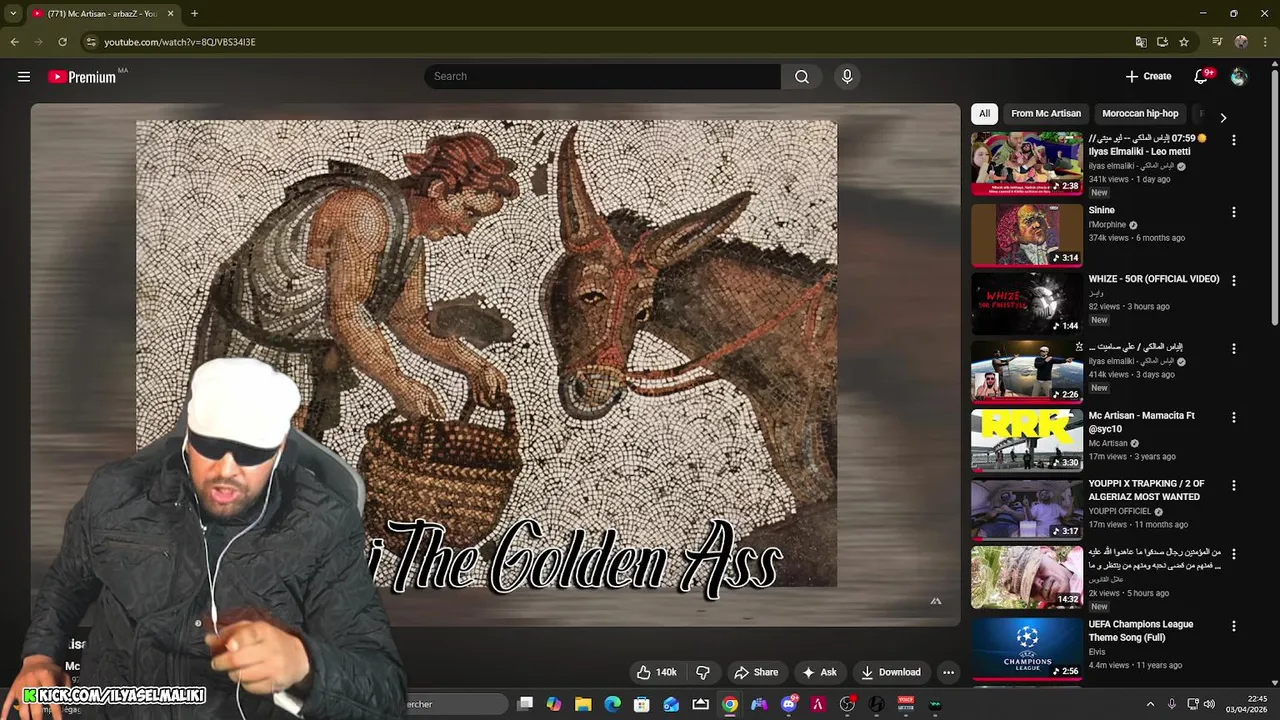
Task: Open the Sinine video thumbnail
Action: click(1027, 235)
